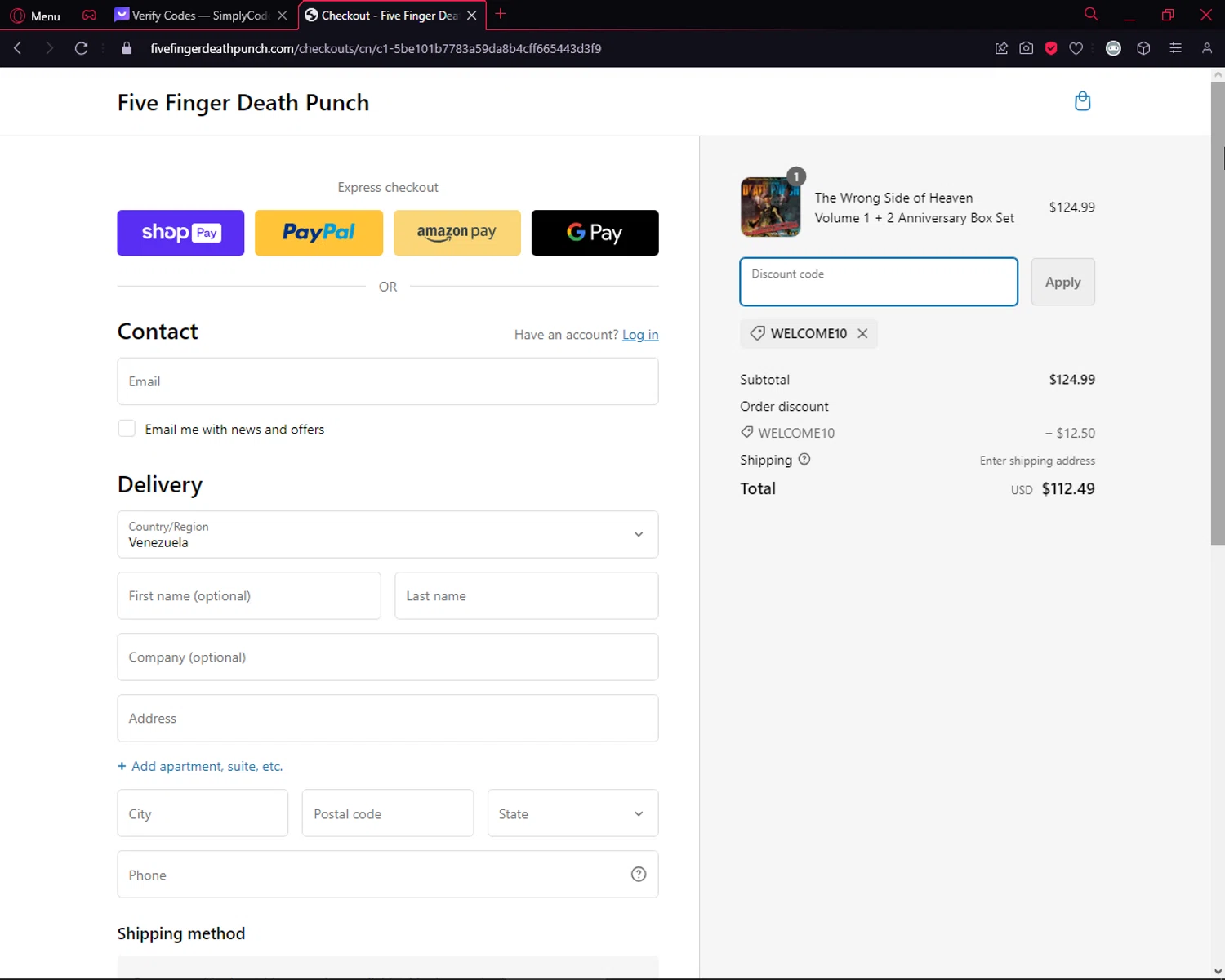The height and width of the screenshot is (980, 1225).
Task: Pay with PayPal
Action: 318,233
